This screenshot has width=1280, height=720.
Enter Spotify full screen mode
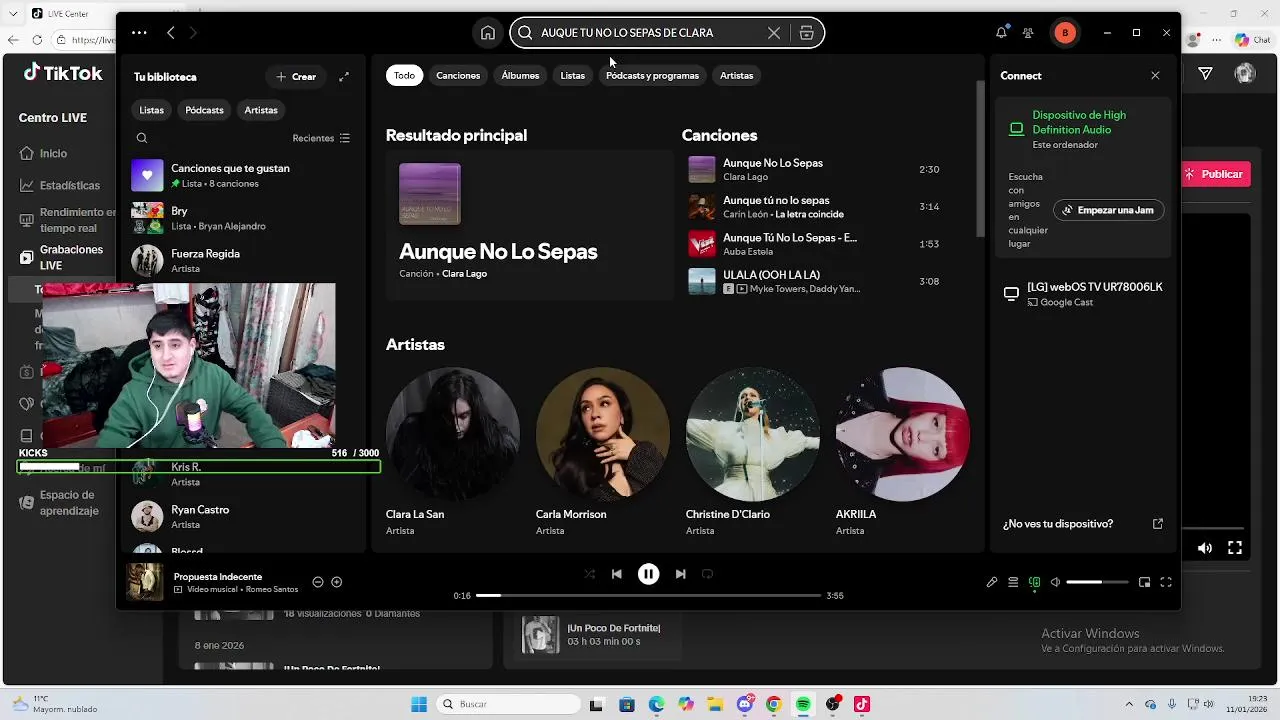(x=1166, y=582)
